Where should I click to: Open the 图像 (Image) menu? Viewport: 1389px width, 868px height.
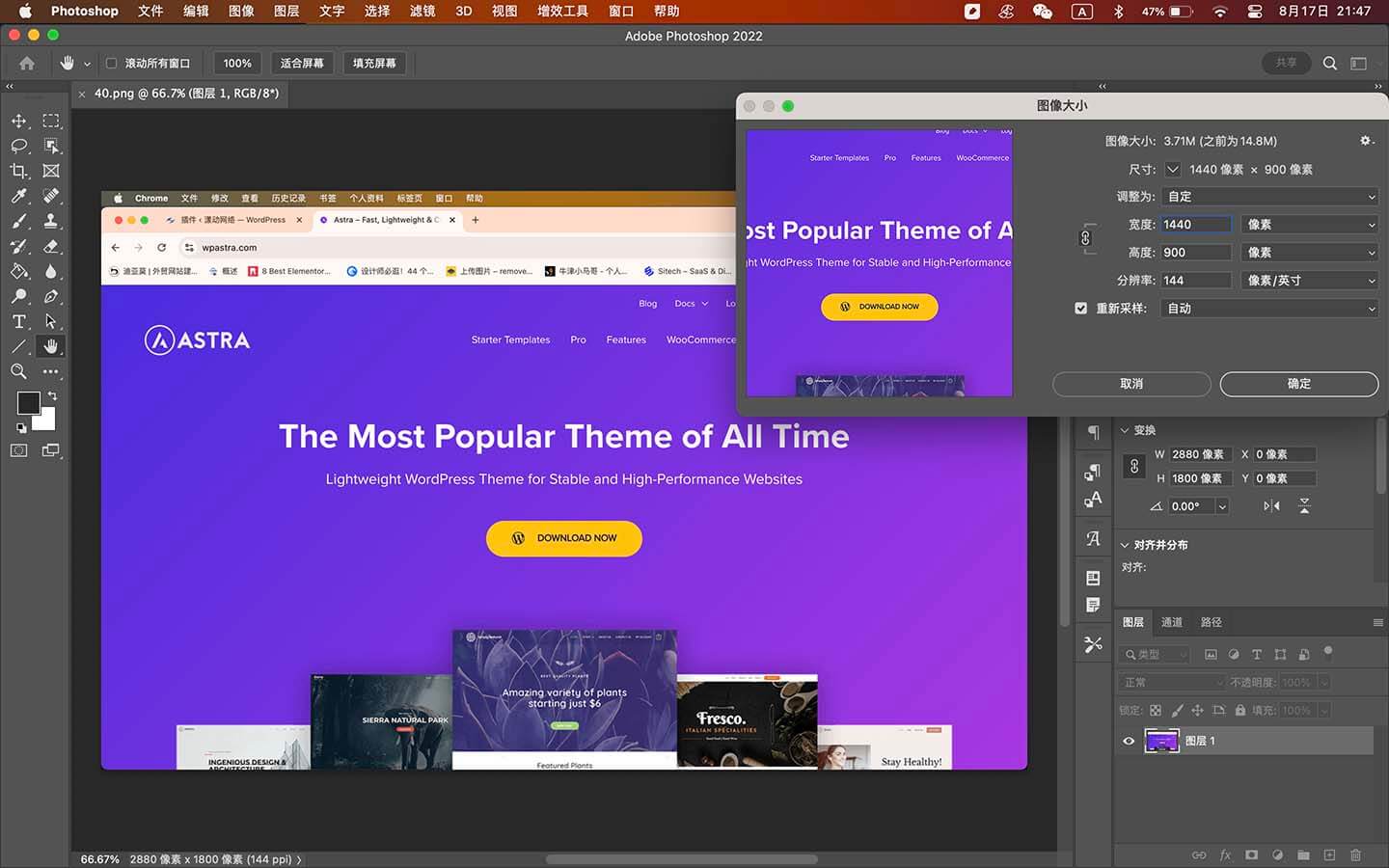pos(241,11)
